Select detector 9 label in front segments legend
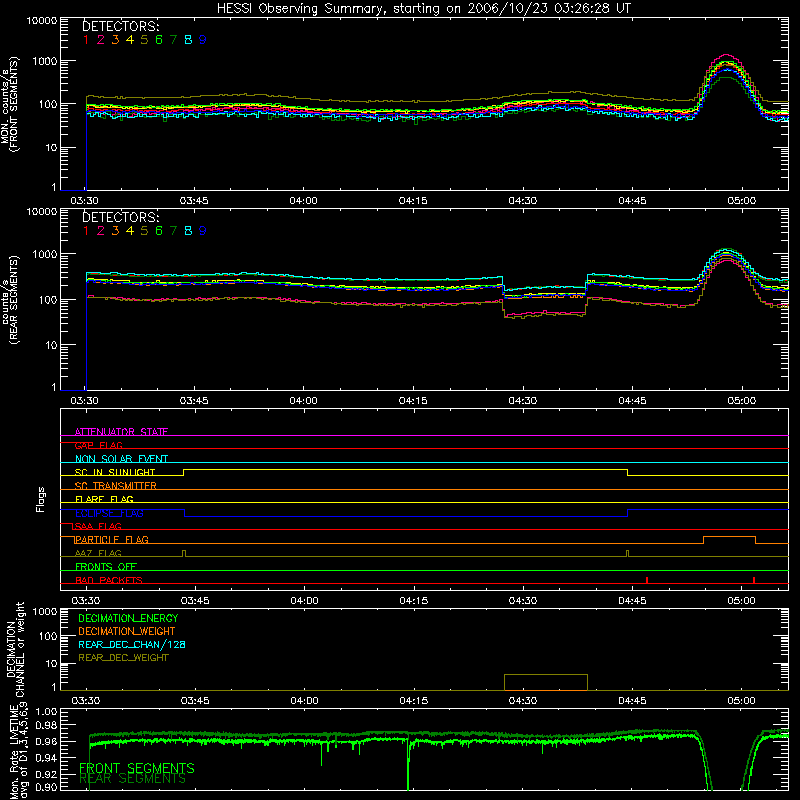The image size is (800, 800). click(x=203, y=40)
